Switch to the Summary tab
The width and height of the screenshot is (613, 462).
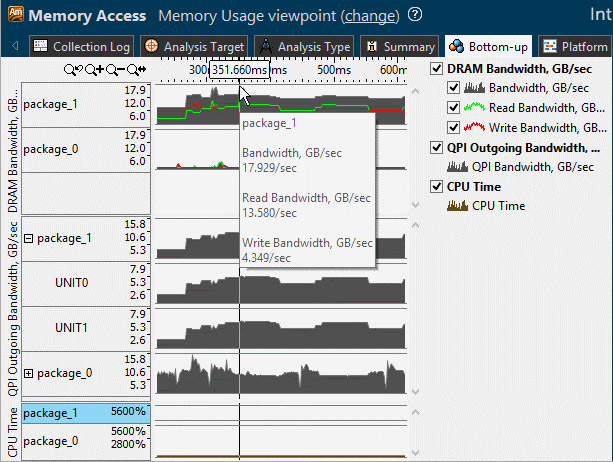400,46
